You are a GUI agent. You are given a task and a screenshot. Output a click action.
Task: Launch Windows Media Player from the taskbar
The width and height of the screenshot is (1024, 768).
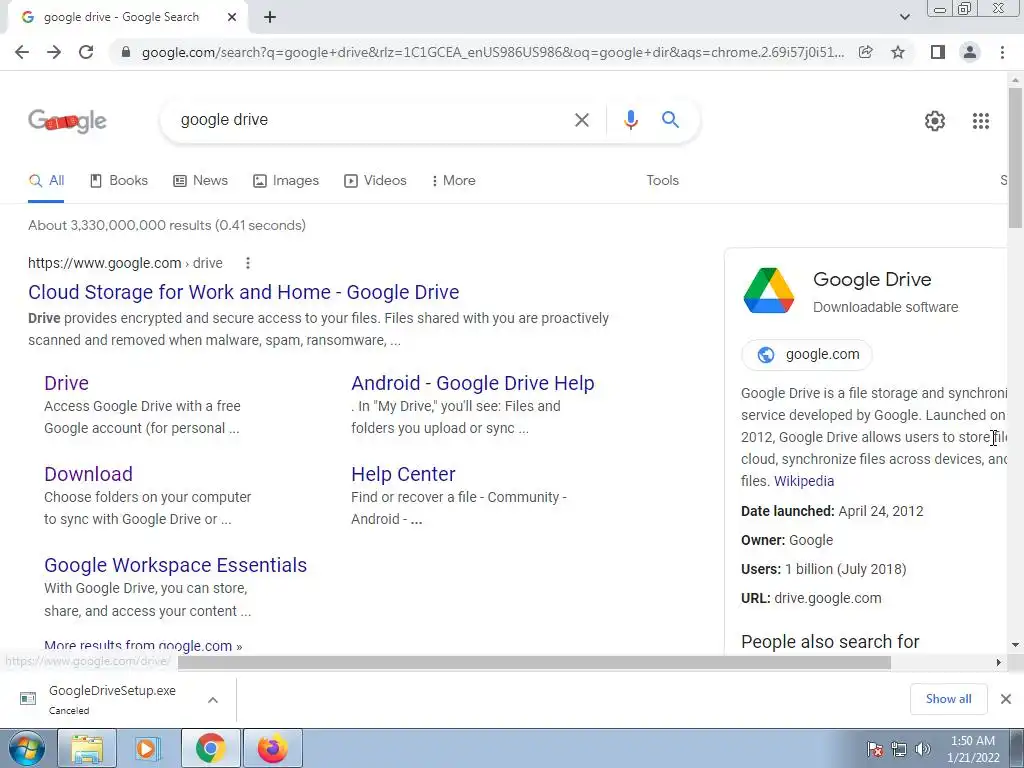148,748
